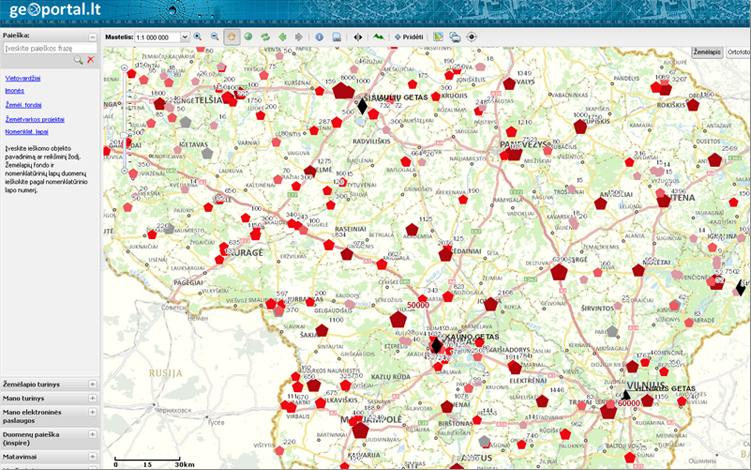Switch to Ortofoto base map view
This screenshot has height=470, width=751.
point(739,51)
